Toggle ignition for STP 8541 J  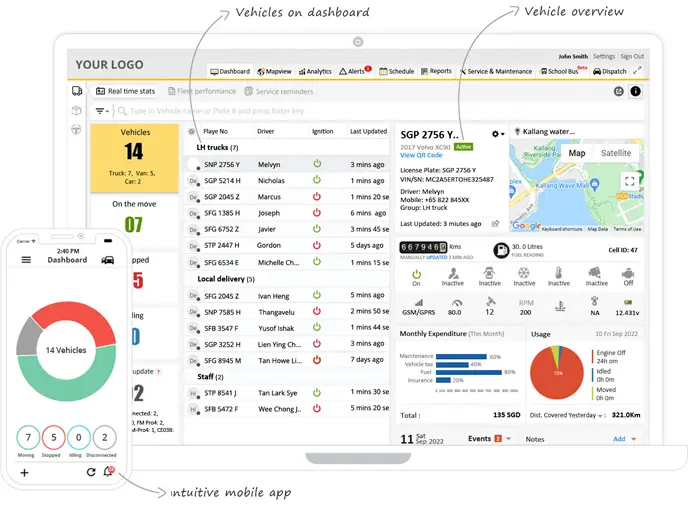pos(316,392)
